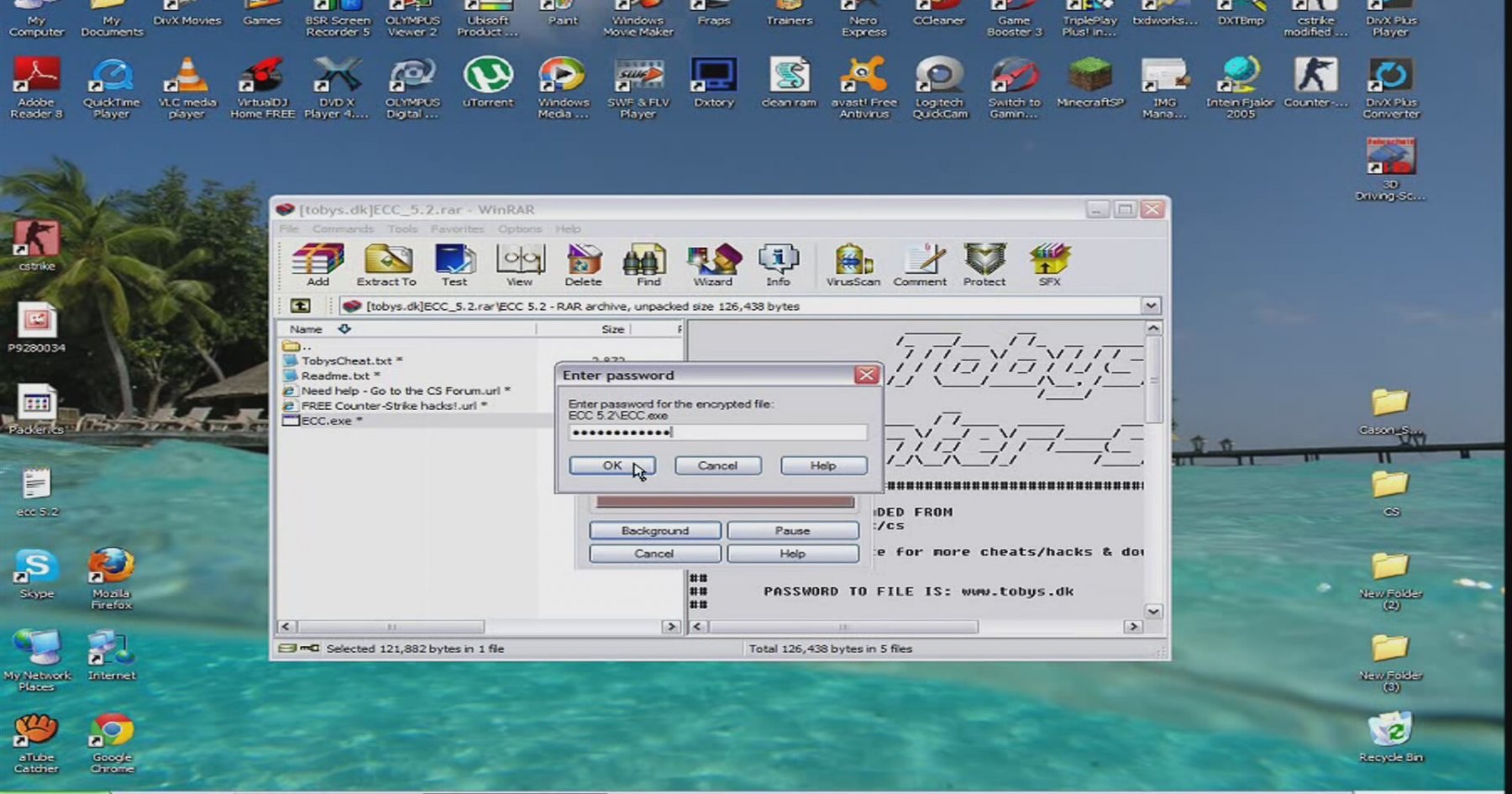
Task: Expand the archive path dropdown
Action: coord(1151,306)
